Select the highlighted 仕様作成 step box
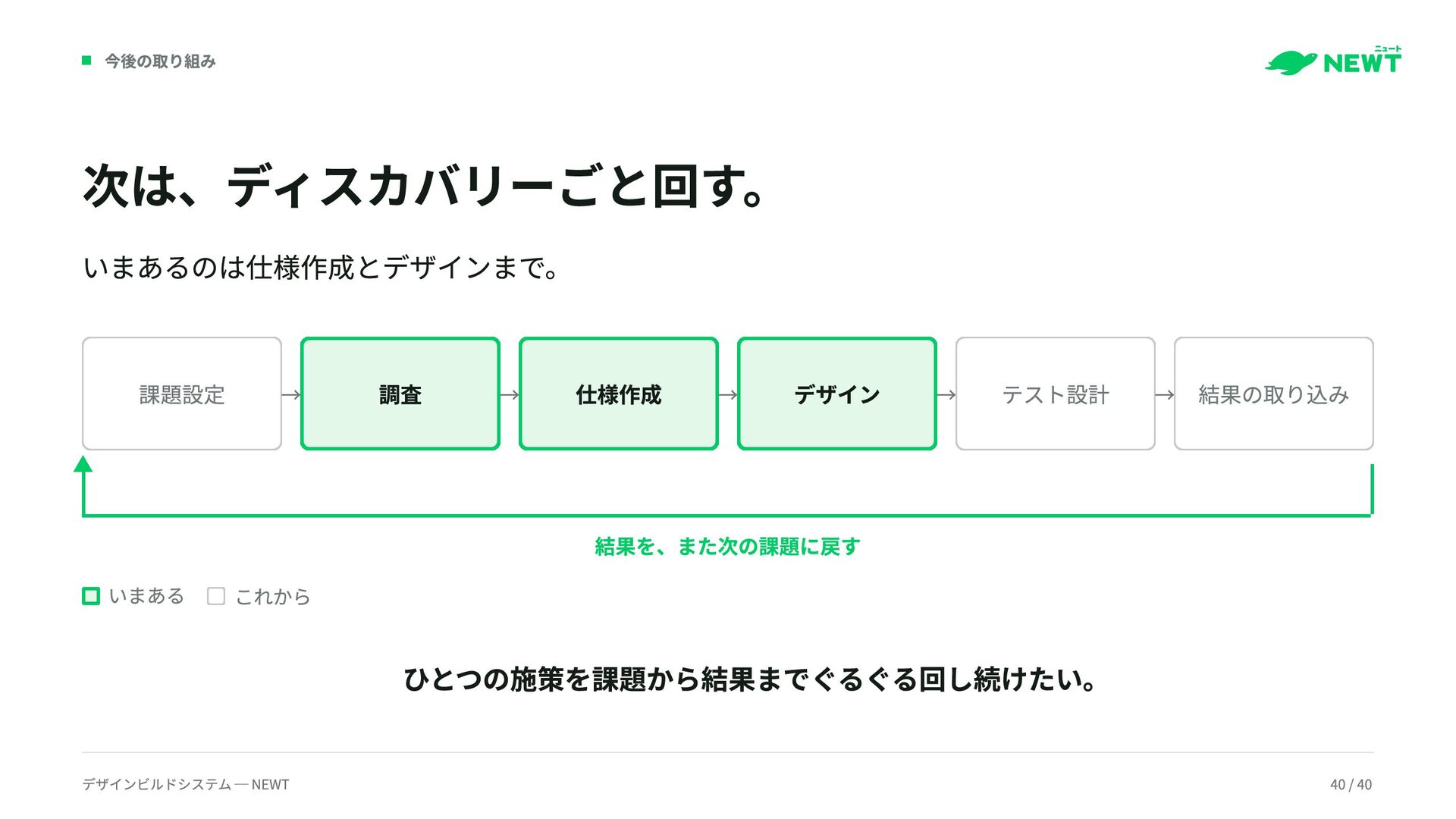This screenshot has height=819, width=1456. [x=619, y=394]
